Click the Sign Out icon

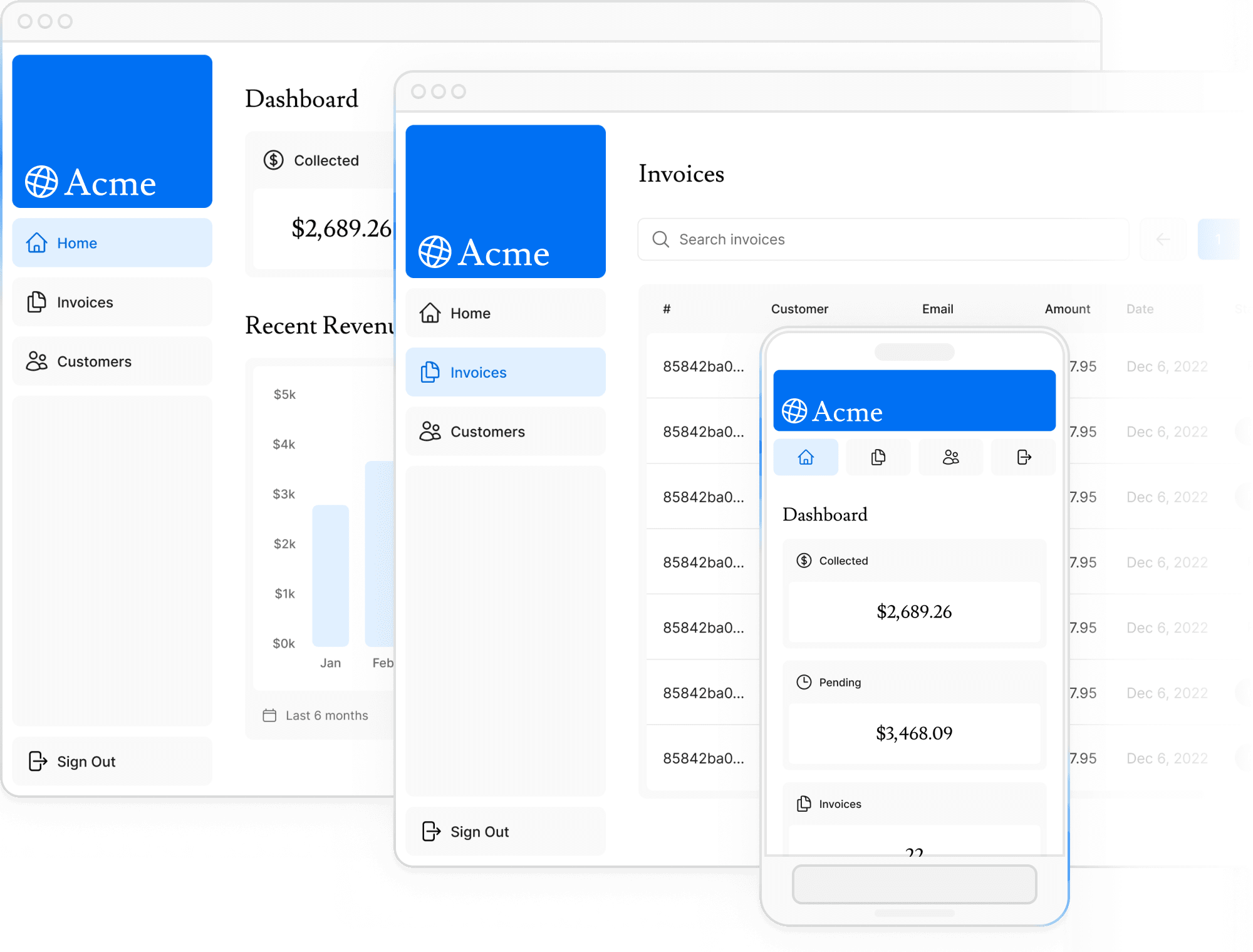point(38,761)
